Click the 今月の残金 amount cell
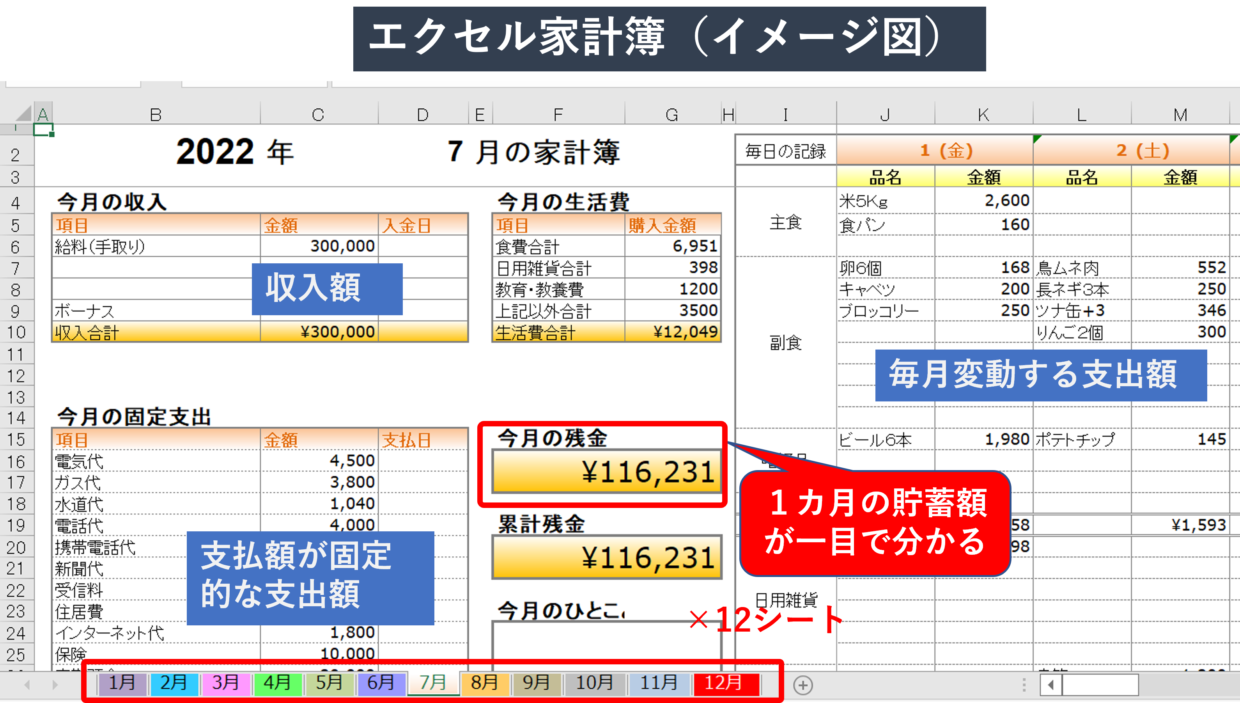 click(x=606, y=472)
